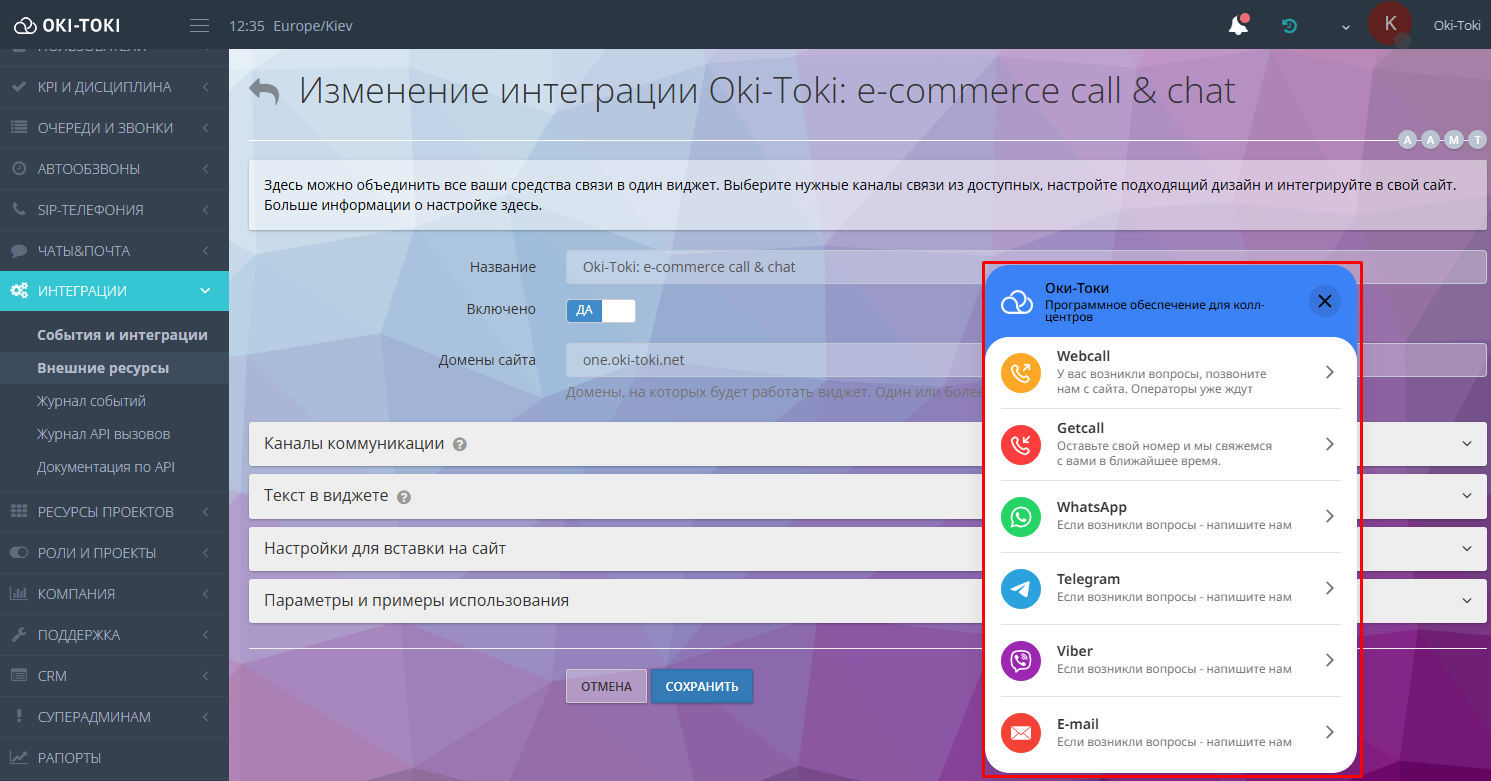Select the Telegram channel icon
This screenshot has height=781, width=1491.
pos(1022,588)
